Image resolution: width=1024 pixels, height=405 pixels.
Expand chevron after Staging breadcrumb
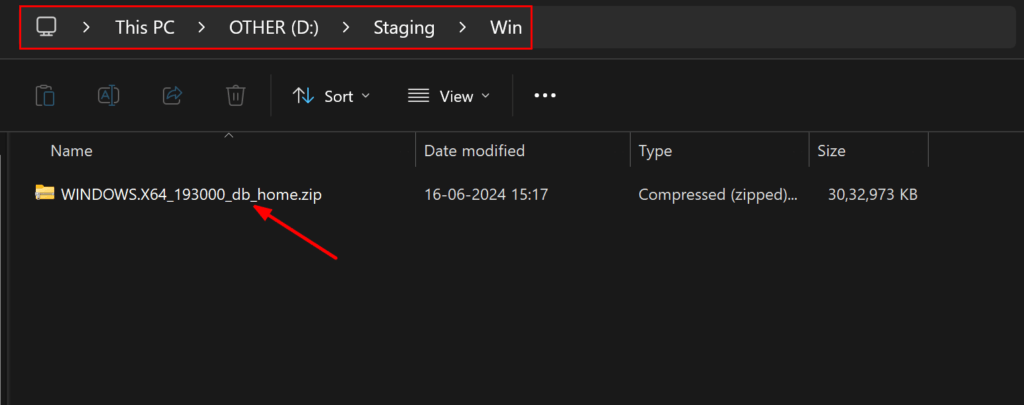tap(462, 27)
